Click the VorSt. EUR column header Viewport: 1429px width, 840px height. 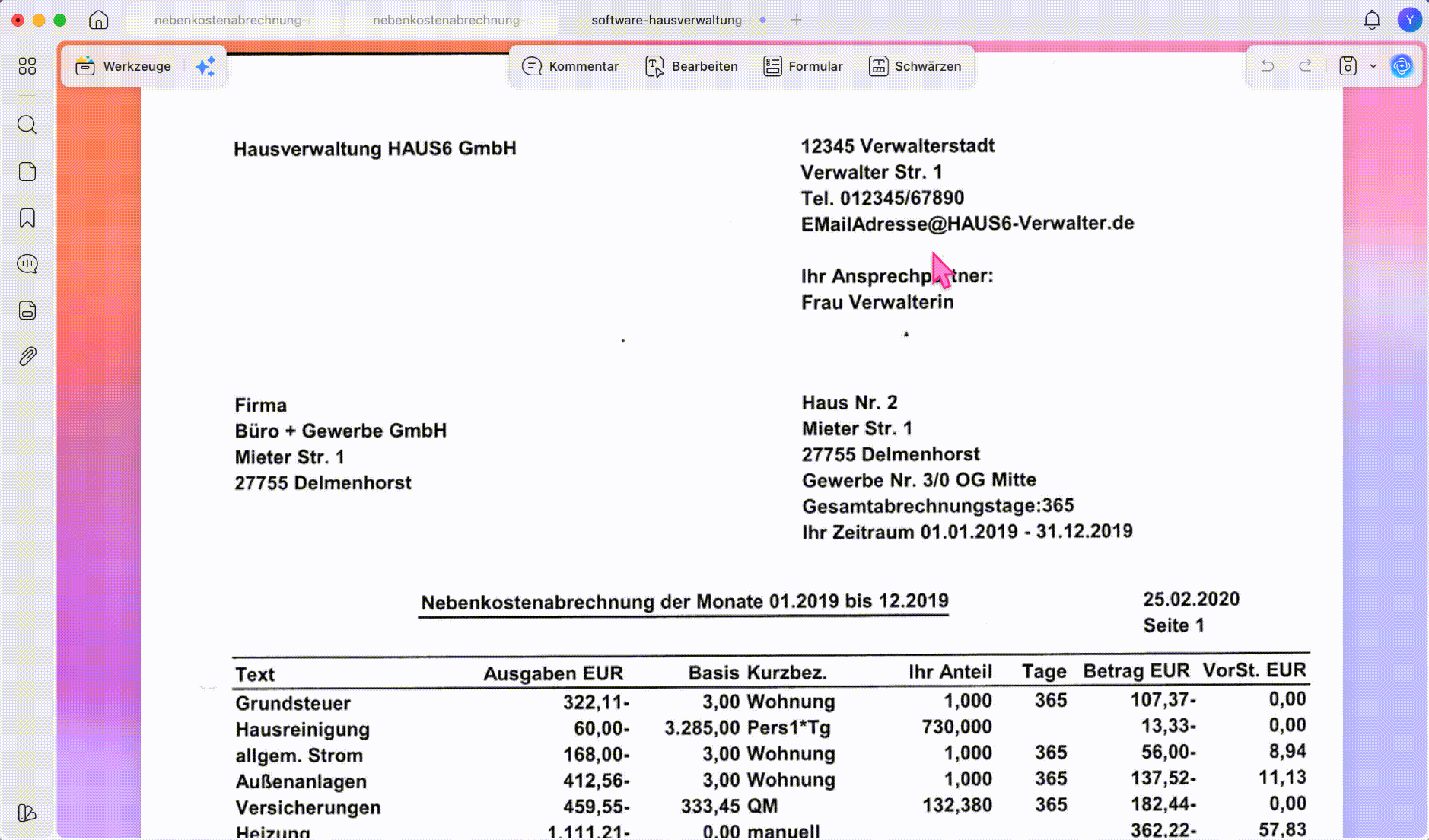pyautogui.click(x=1254, y=670)
